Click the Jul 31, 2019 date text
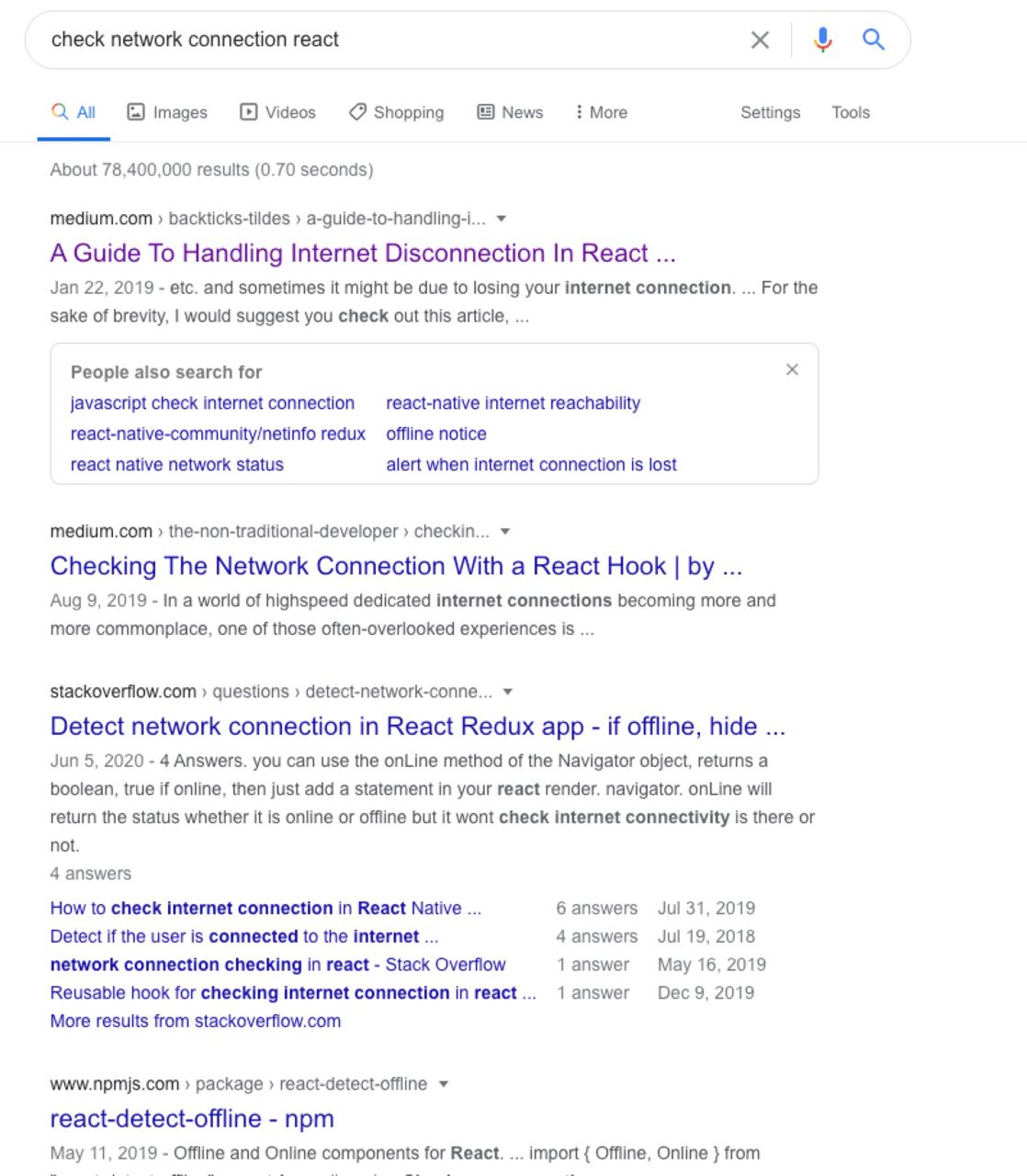 (706, 908)
